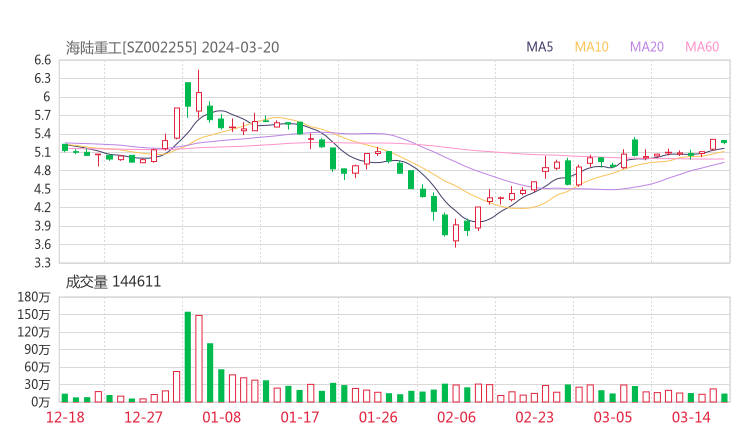The width and height of the screenshot is (740, 440).
Task: Click the MA60 legend label
Action: point(702,47)
